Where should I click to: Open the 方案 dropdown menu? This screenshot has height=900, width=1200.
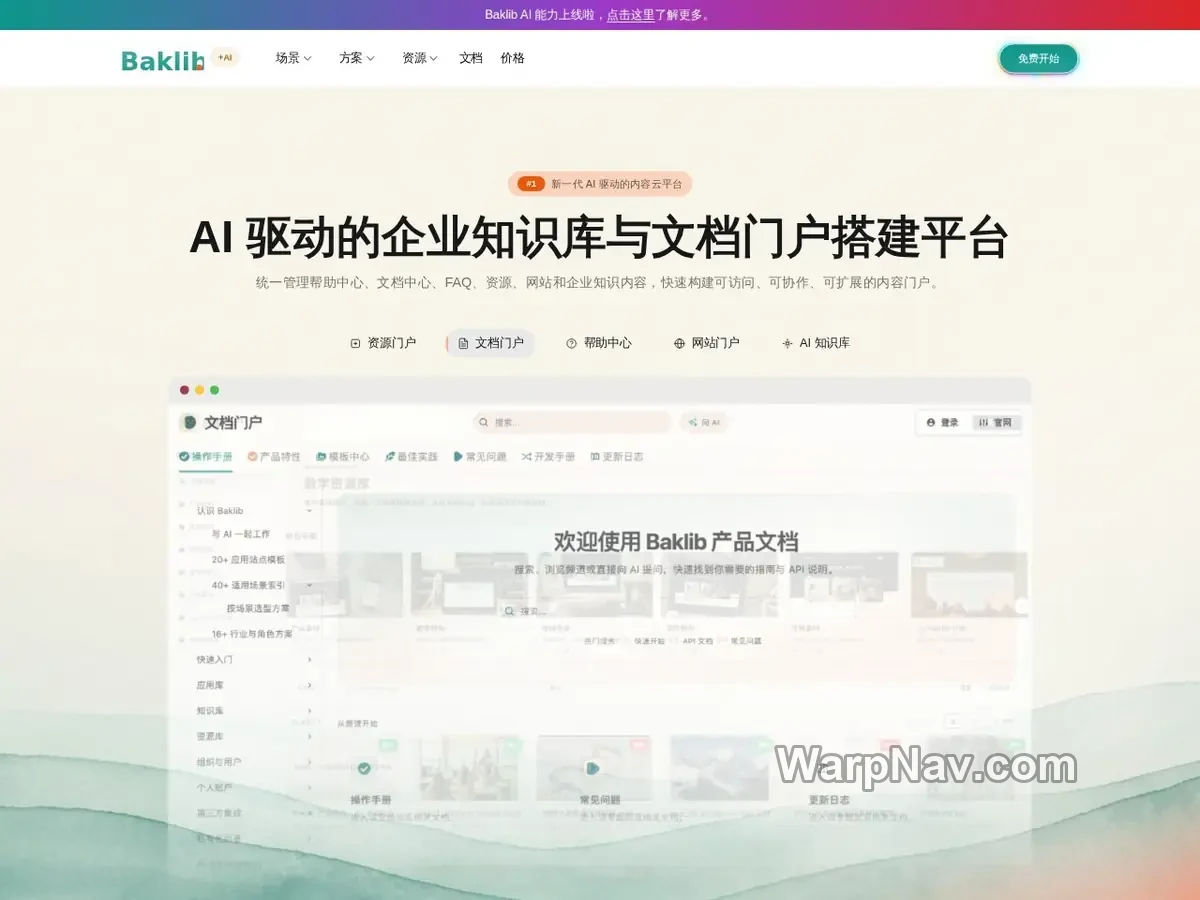[357, 58]
